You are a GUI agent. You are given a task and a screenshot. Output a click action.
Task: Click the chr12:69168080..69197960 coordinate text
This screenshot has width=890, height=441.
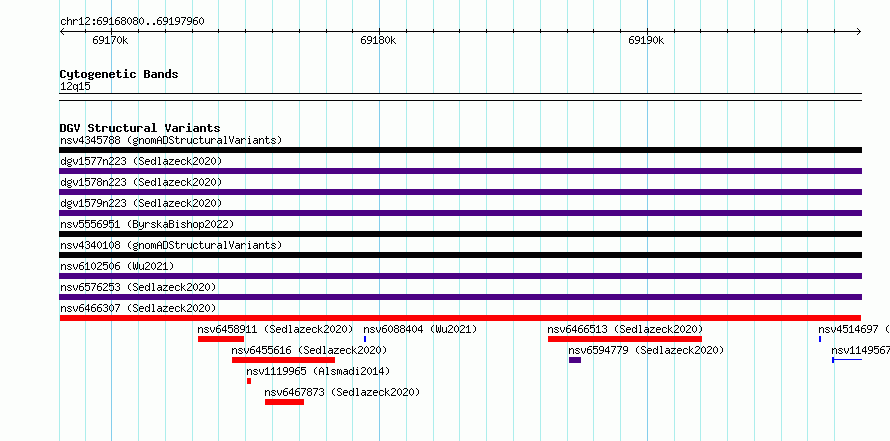132,21
